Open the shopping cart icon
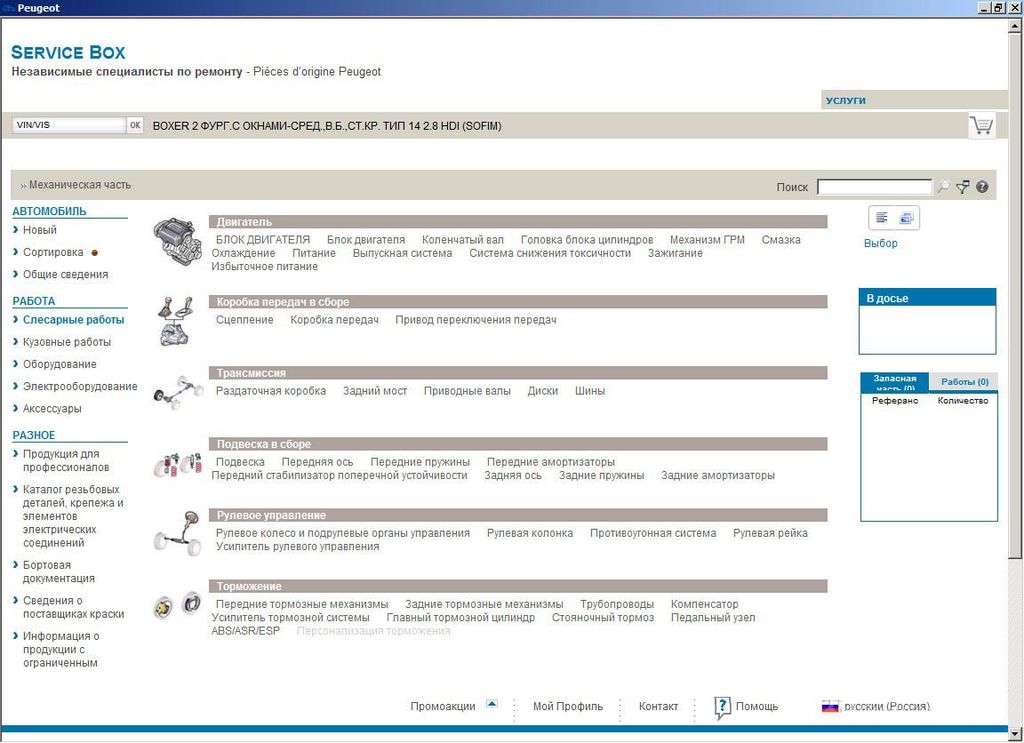Viewport: 1024px width, 743px height. (981, 126)
